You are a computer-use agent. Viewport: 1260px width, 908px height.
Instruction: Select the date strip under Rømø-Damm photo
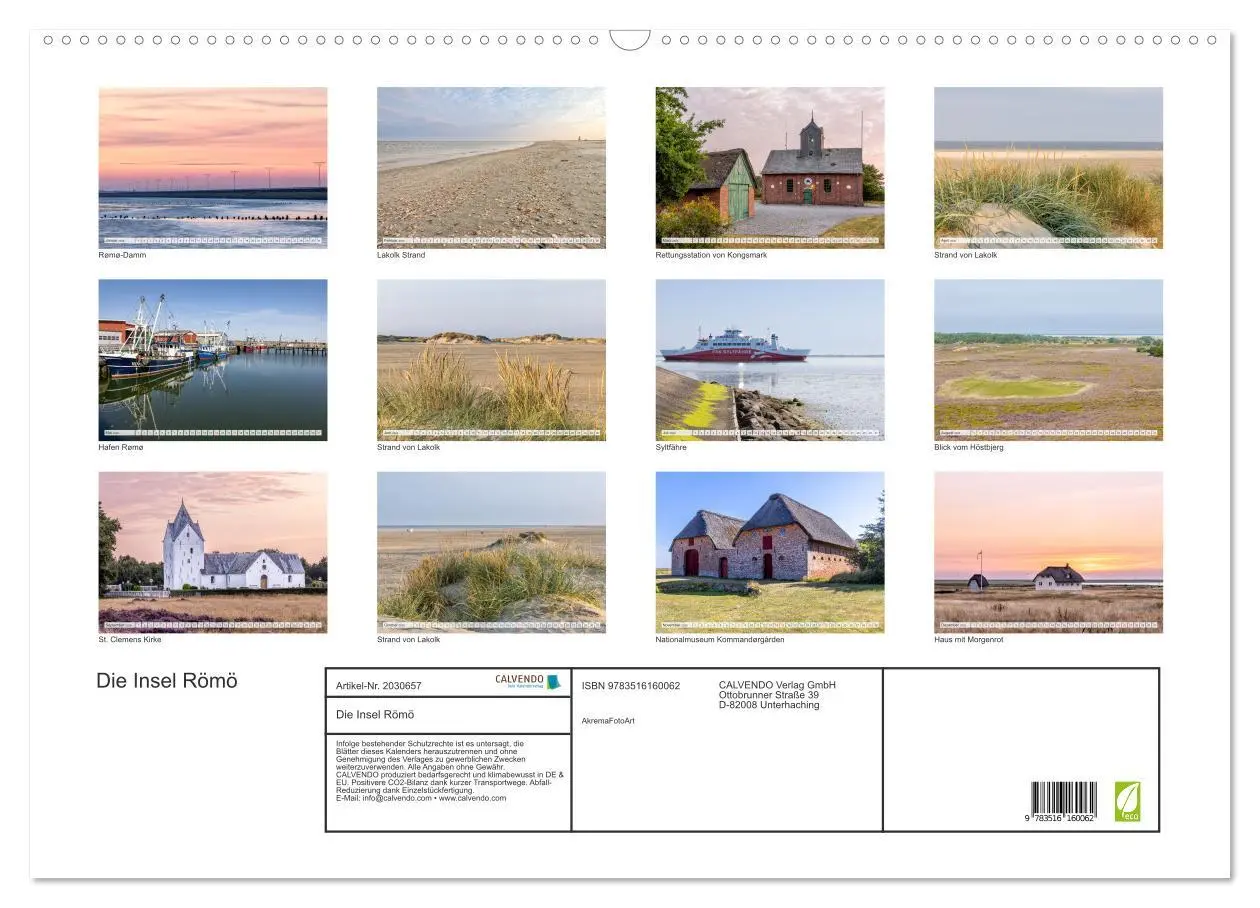tap(212, 239)
